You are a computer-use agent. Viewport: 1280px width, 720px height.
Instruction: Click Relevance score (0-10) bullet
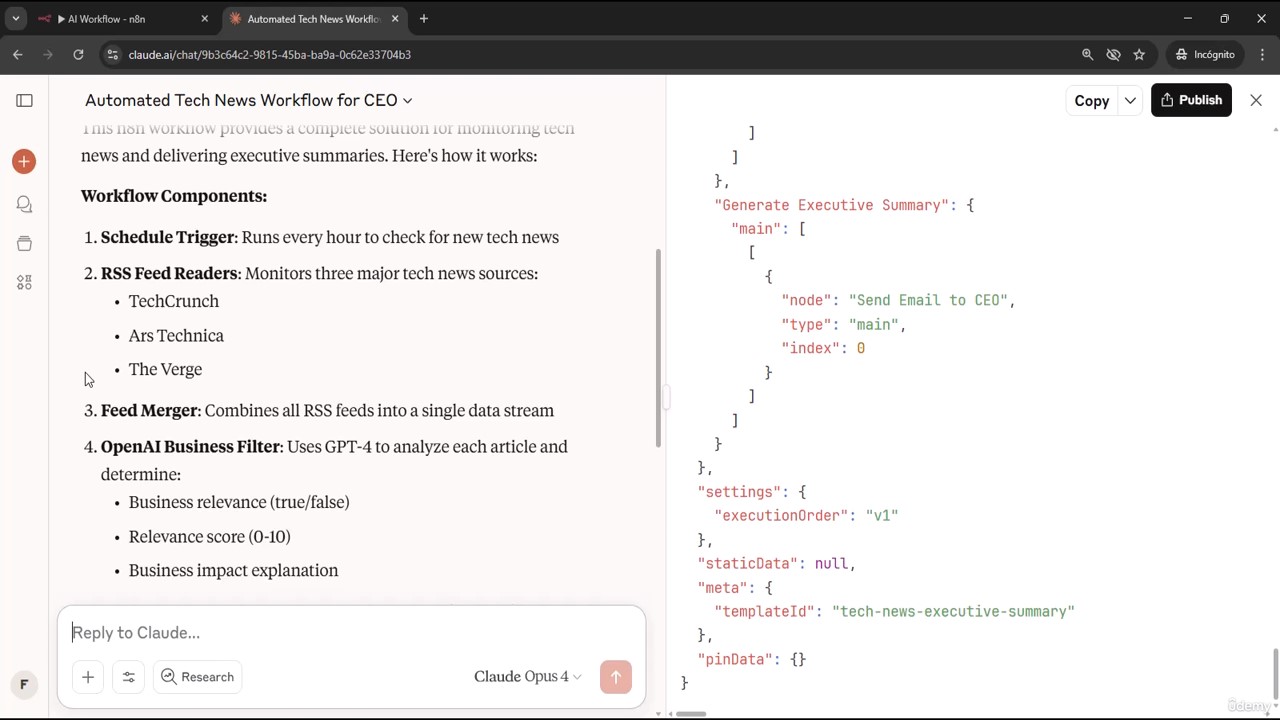click(210, 537)
